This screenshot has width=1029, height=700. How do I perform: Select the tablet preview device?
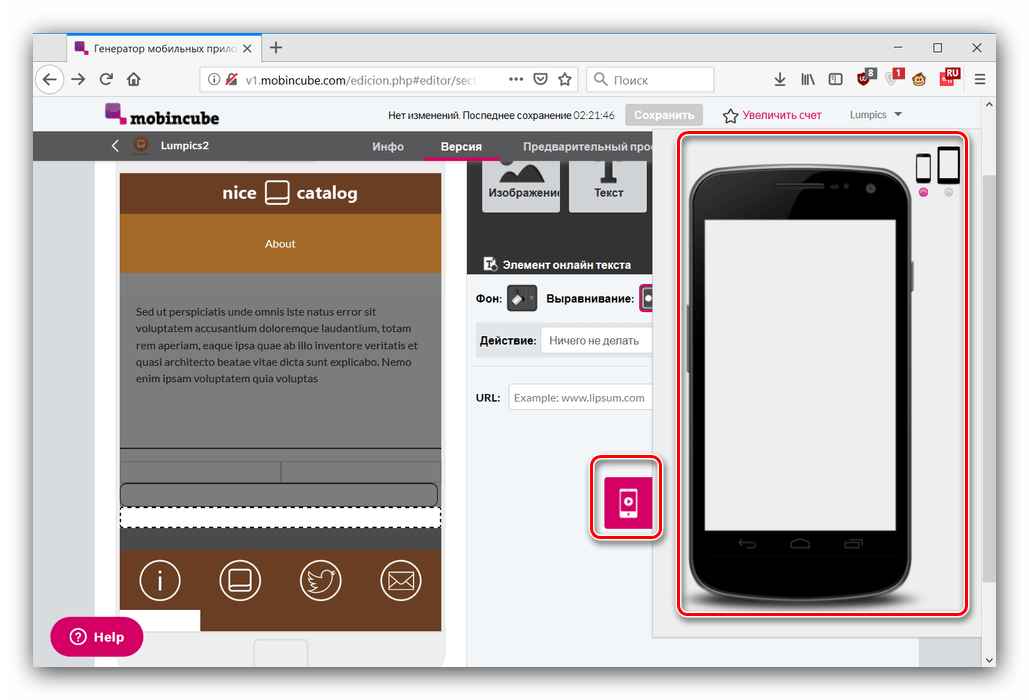[x=948, y=165]
